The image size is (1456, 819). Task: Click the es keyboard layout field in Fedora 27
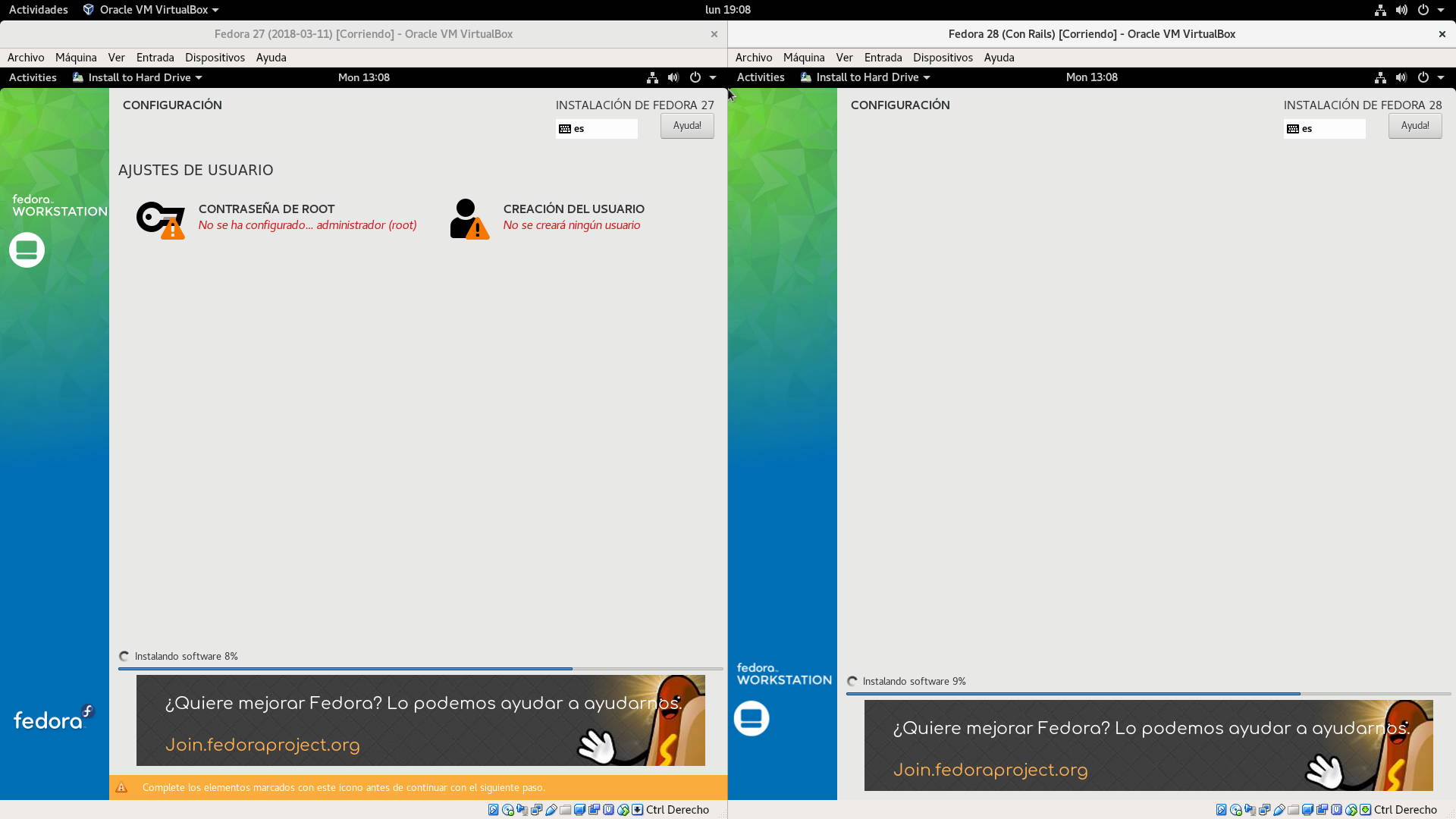pos(597,129)
